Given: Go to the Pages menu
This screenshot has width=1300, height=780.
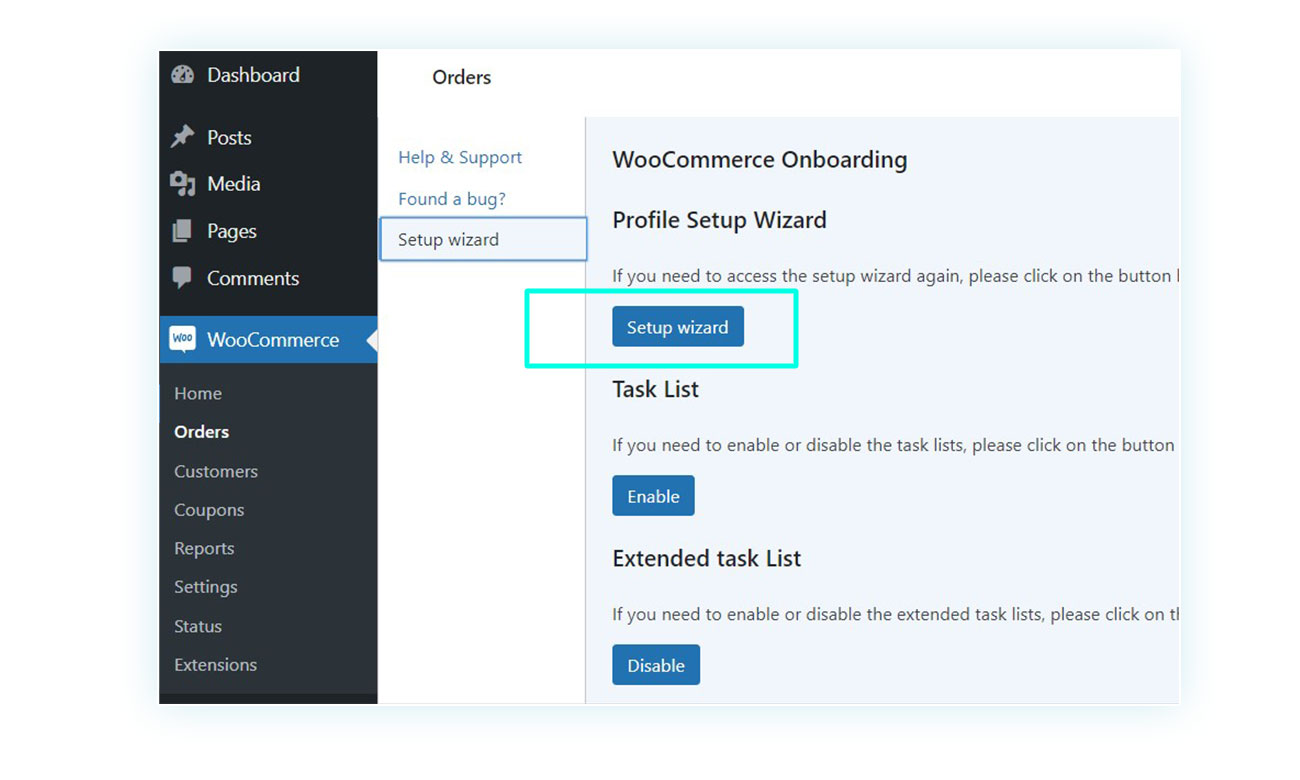Looking at the screenshot, I should click(232, 231).
